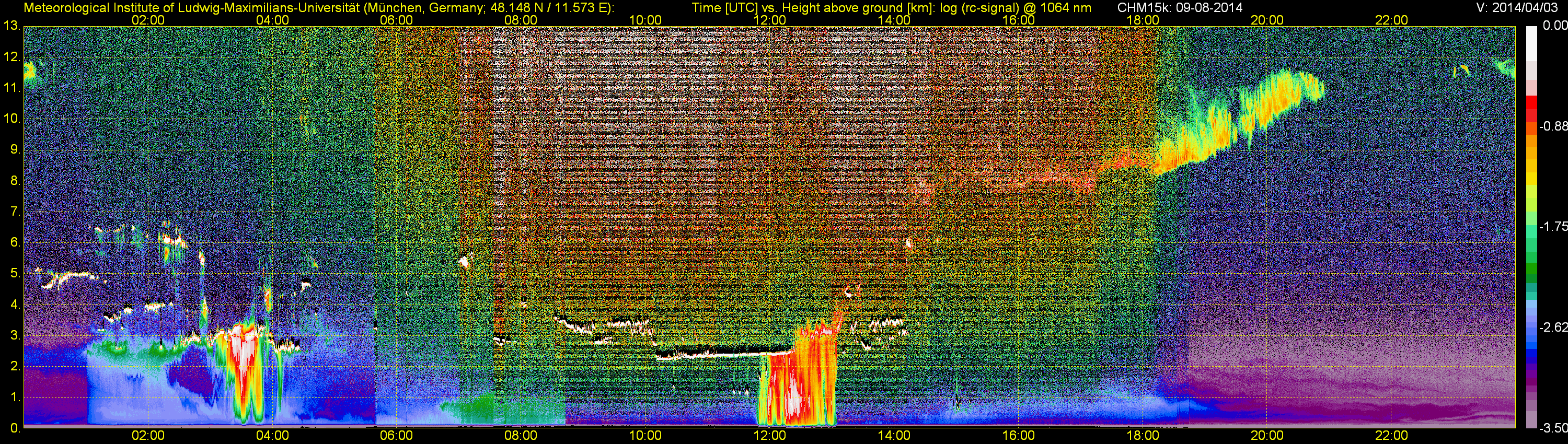Click the 16:00 label on the top time axis
Image resolution: width=1568 pixels, height=444 pixels.
(x=1018, y=20)
